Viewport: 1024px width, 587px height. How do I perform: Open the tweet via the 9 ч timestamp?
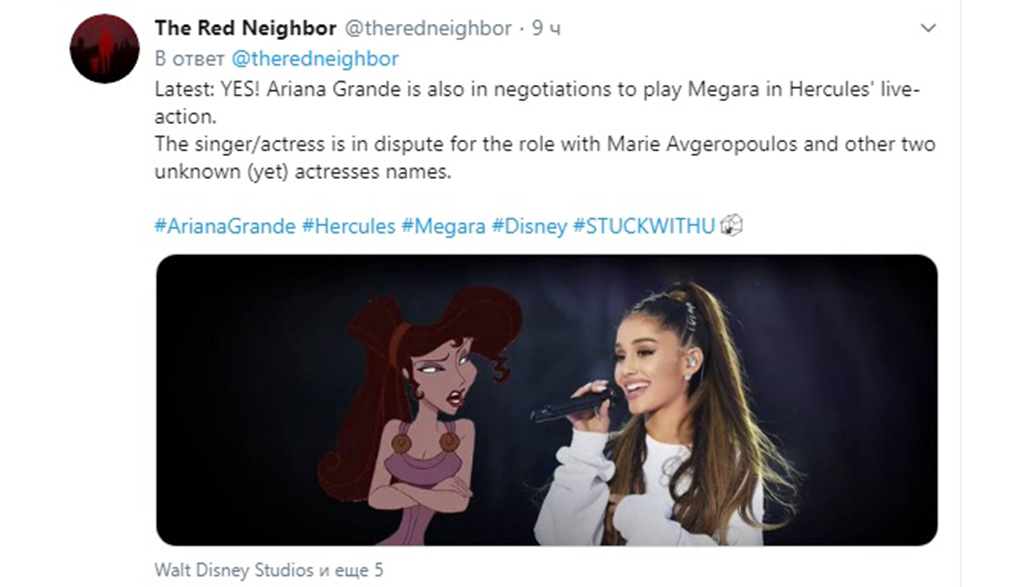(546, 28)
